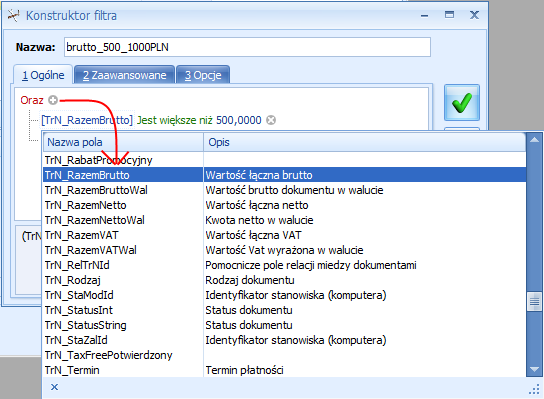Image resolution: width=544 pixels, height=399 pixels.
Task: Click the 'Wartość łączna VAT' description
Action: click(253, 235)
